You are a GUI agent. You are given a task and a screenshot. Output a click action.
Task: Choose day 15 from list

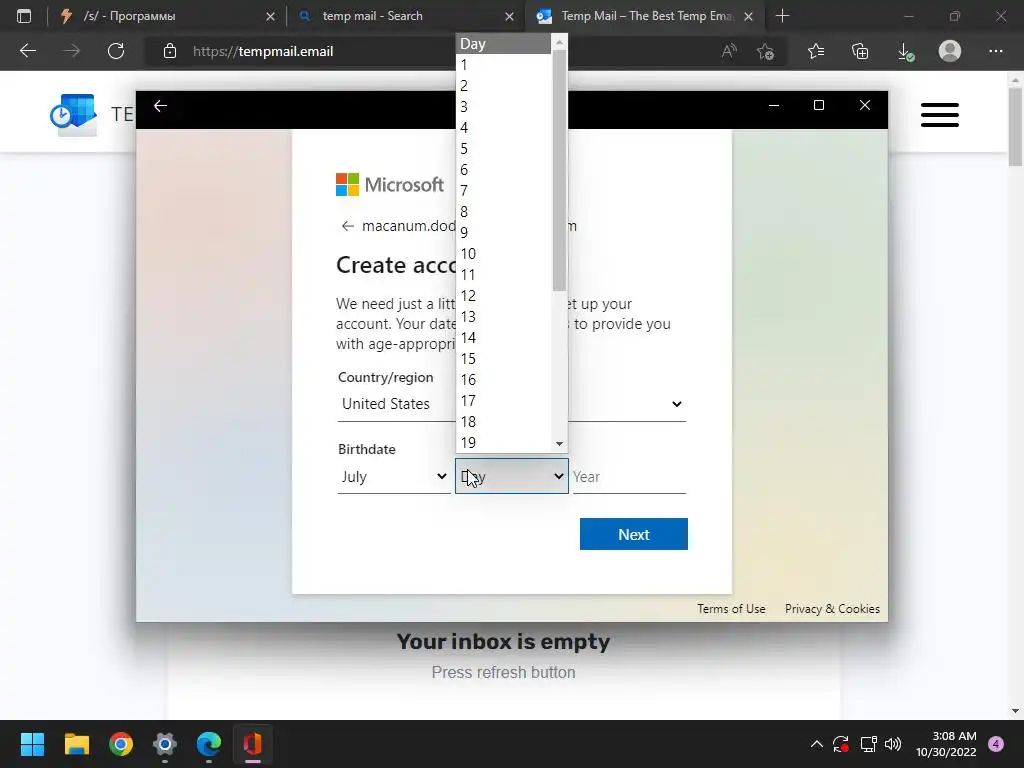coord(504,359)
